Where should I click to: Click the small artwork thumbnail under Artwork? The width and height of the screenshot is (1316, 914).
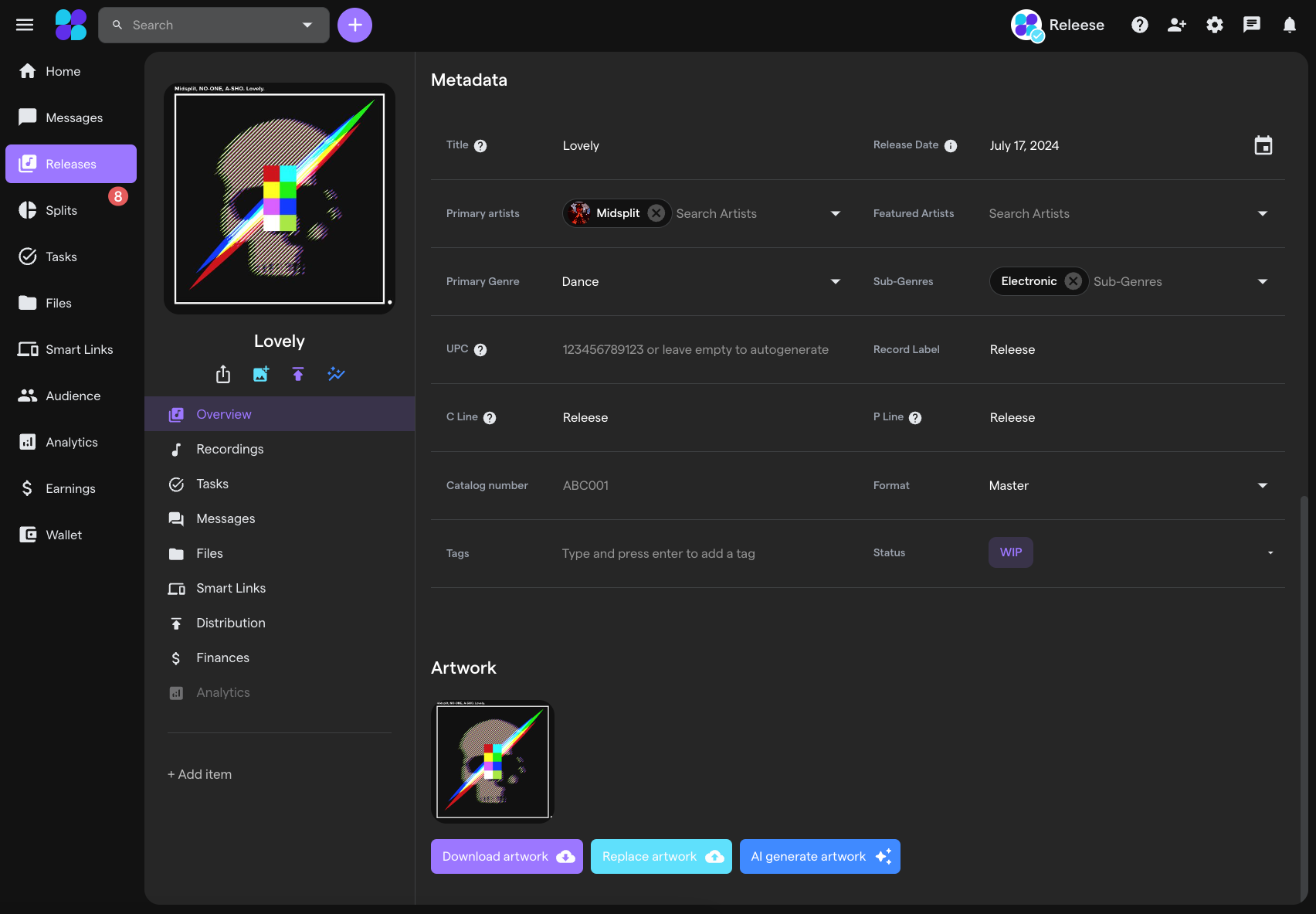[x=493, y=762]
